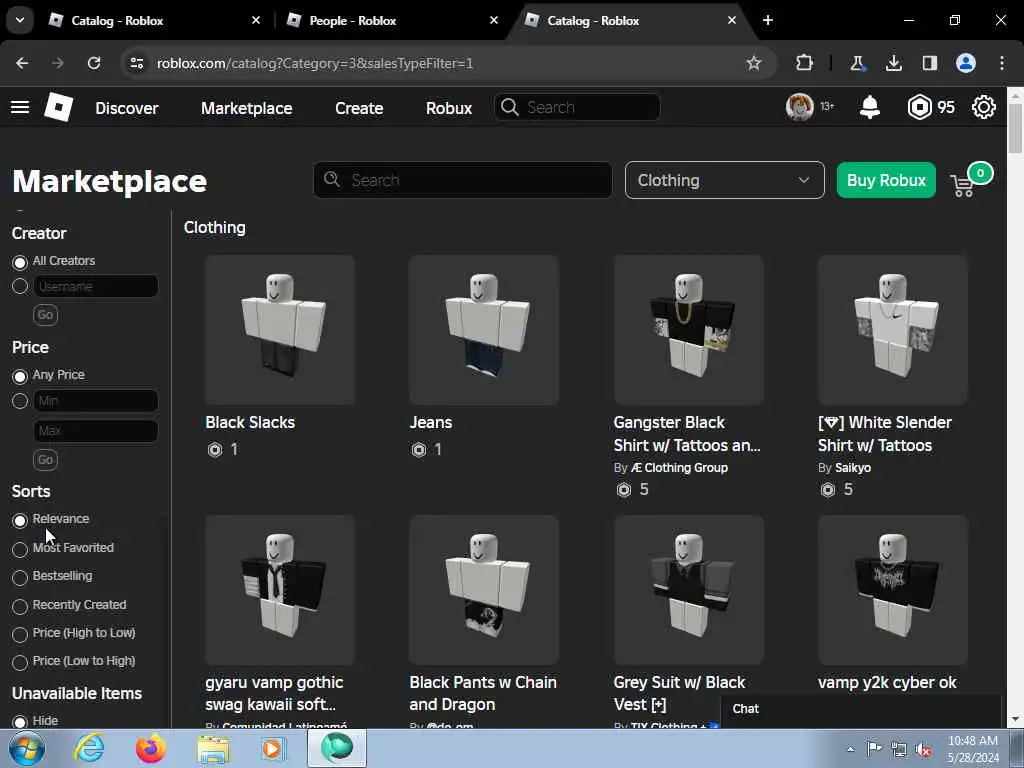Open the site information icon in address bar

pyautogui.click(x=136, y=63)
